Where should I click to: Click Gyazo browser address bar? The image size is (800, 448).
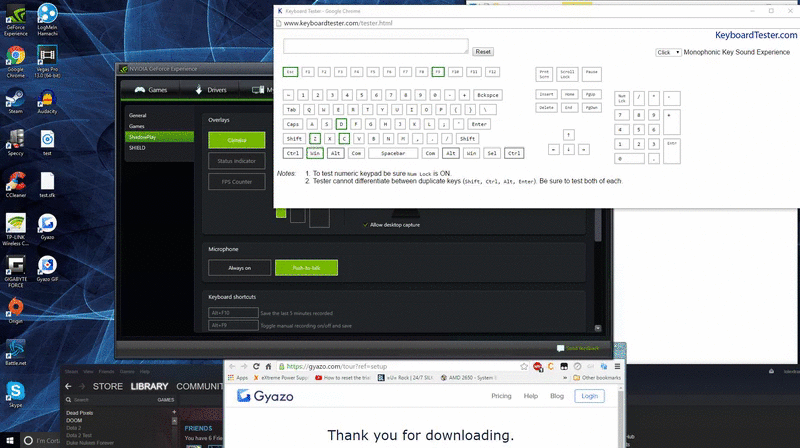click(397, 366)
